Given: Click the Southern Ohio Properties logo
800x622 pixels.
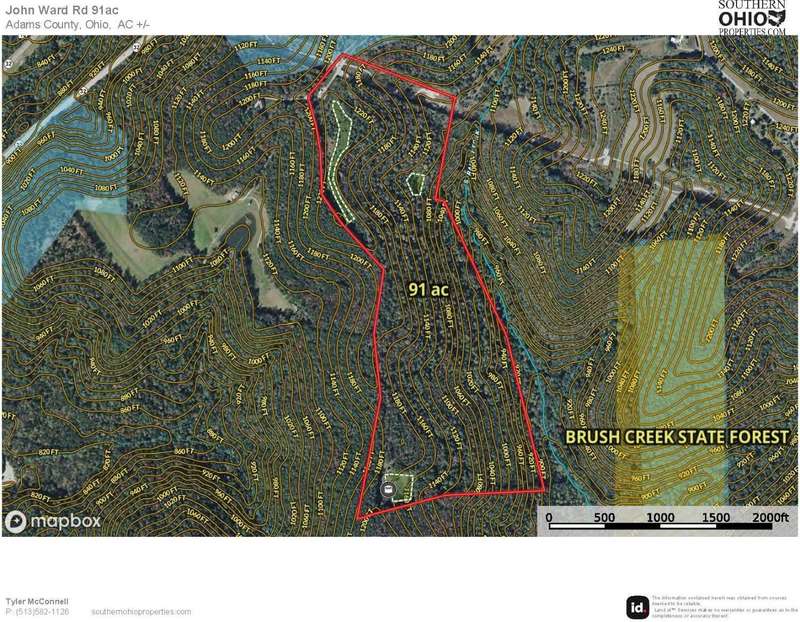Looking at the screenshot, I should point(753,18).
